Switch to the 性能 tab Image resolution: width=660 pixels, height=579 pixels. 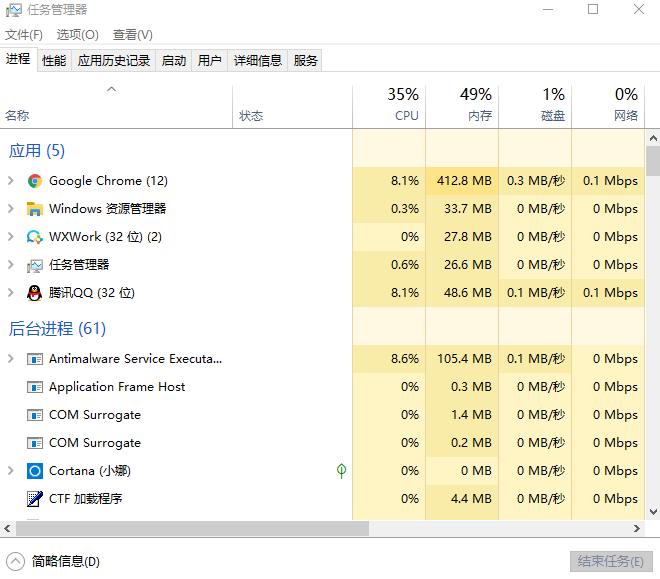tap(54, 61)
